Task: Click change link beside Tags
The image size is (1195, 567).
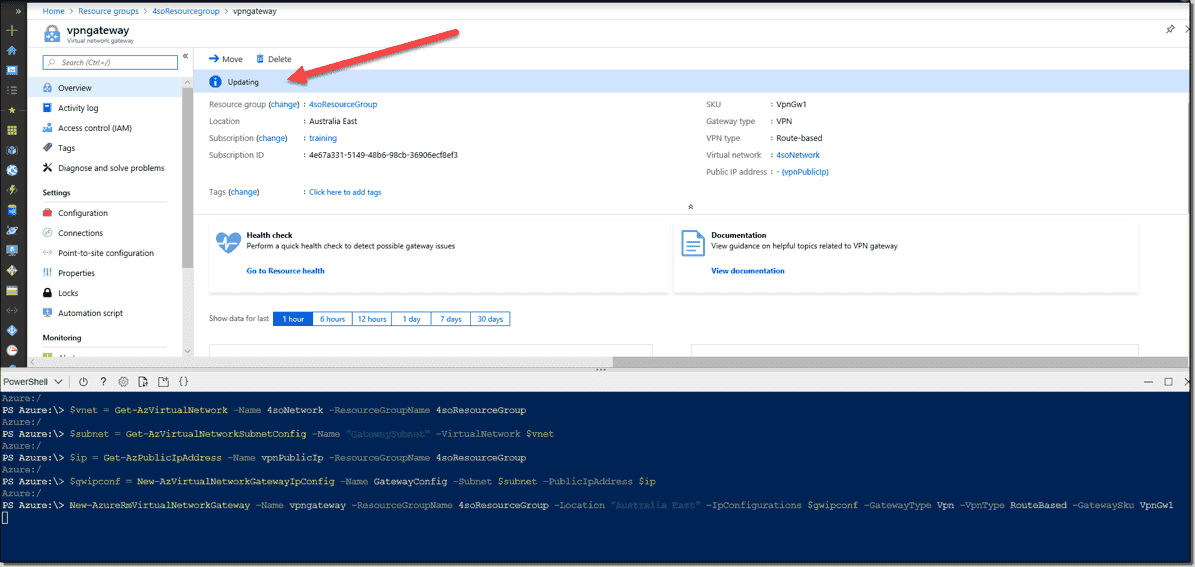Action: 244,192
